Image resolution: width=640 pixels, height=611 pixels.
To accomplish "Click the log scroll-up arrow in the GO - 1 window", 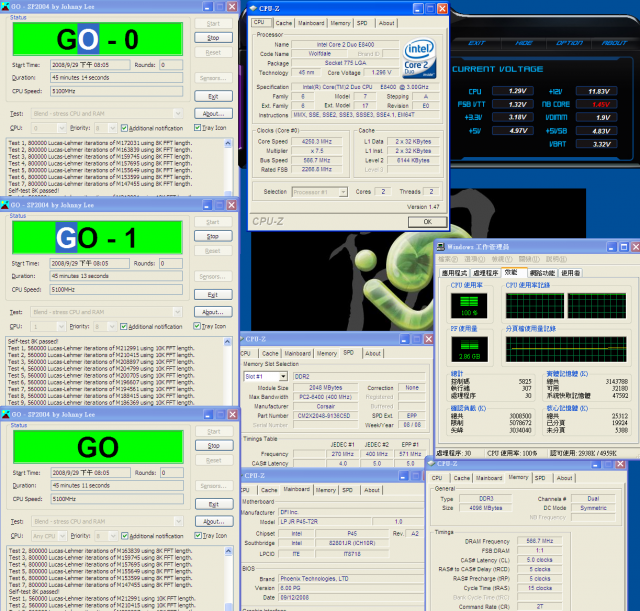I will [x=227, y=342].
